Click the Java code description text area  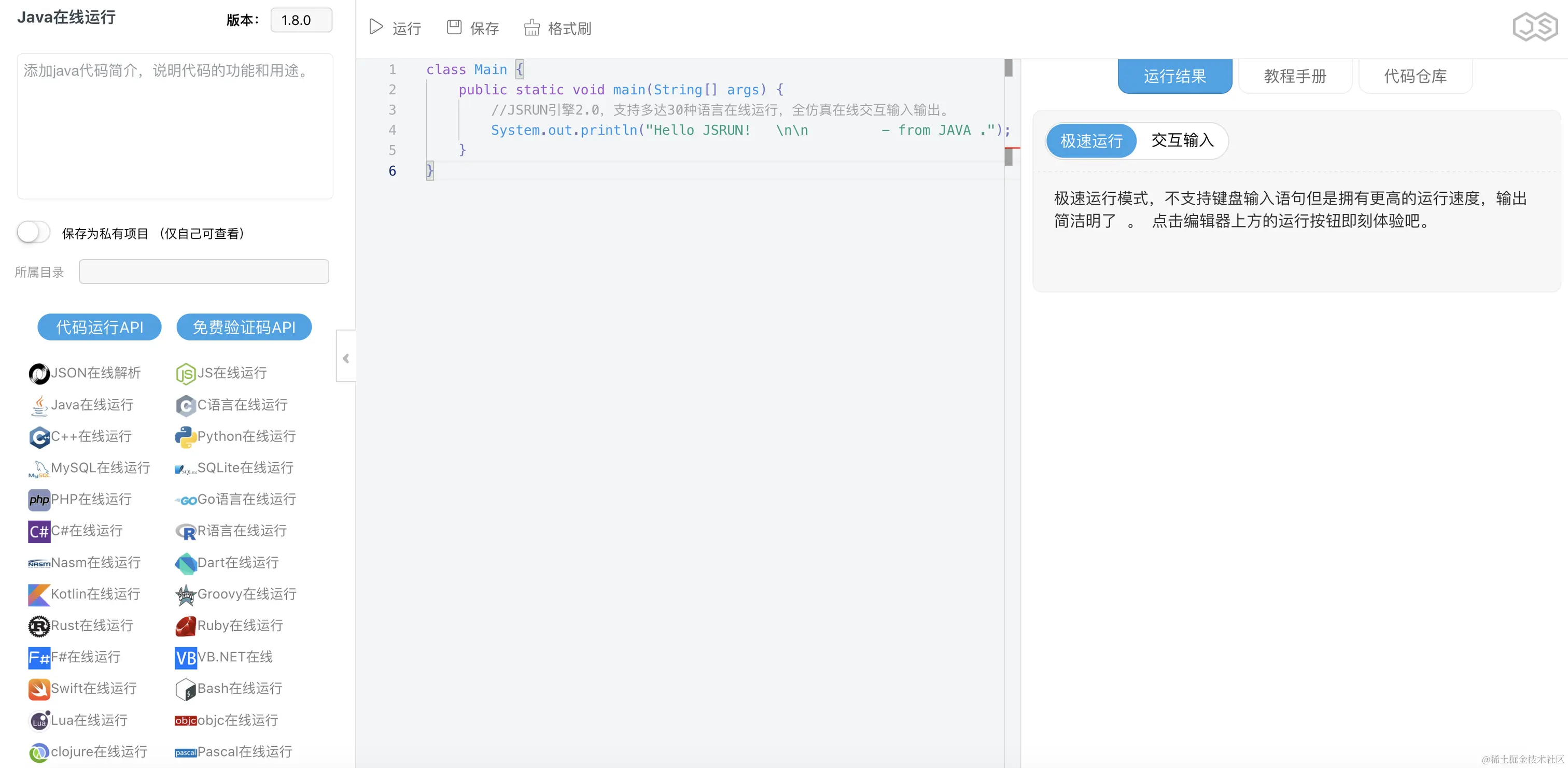tap(175, 126)
